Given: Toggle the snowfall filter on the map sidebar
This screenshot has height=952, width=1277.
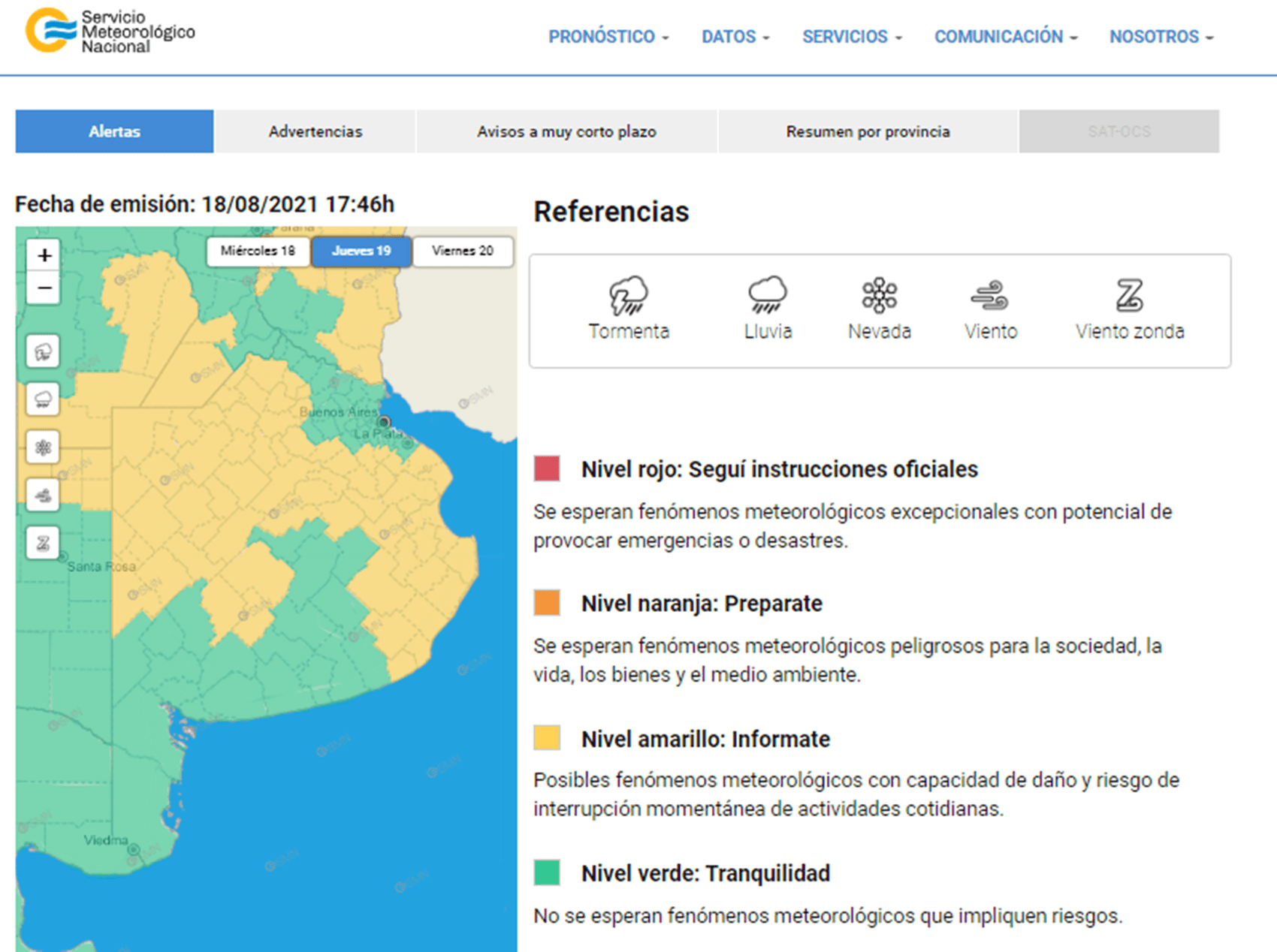Looking at the screenshot, I should click(43, 447).
